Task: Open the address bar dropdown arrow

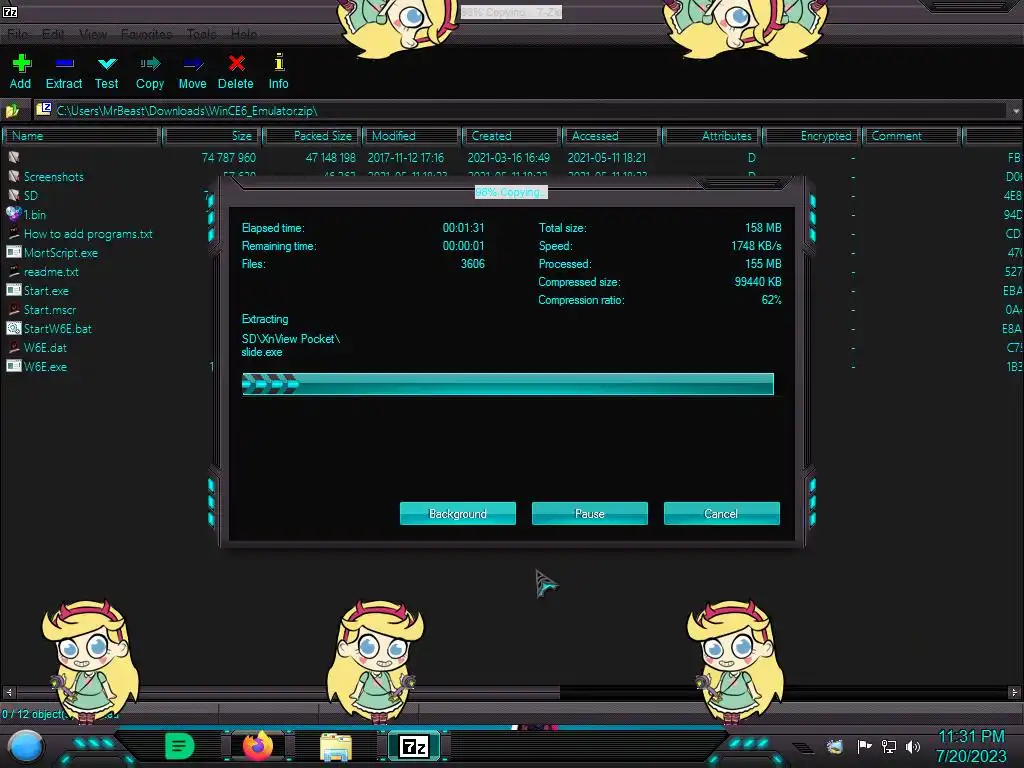Action: [1016, 111]
